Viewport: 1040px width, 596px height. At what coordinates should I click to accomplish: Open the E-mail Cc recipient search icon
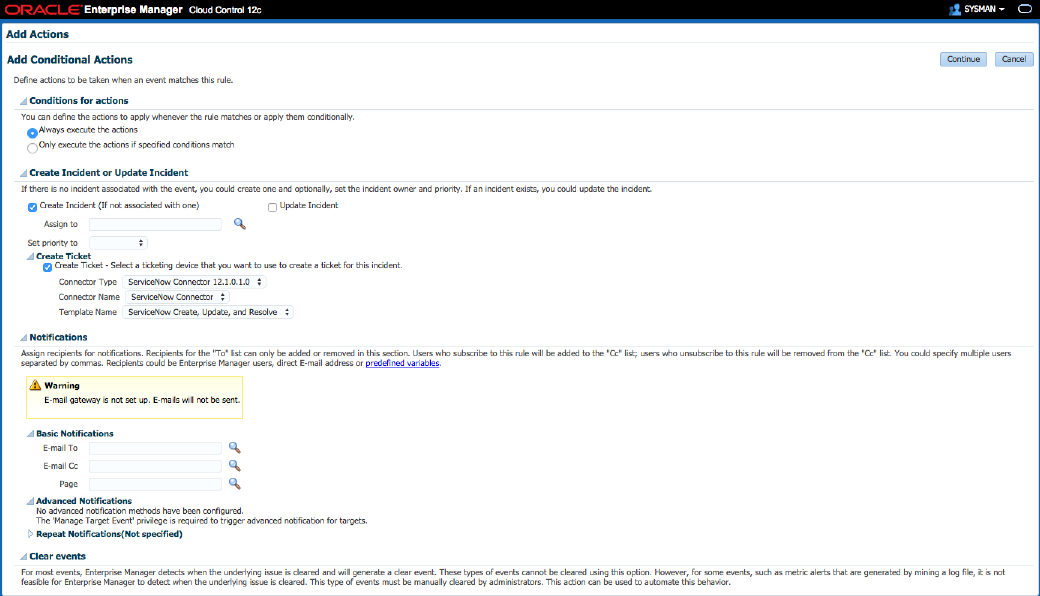pyautogui.click(x=234, y=465)
